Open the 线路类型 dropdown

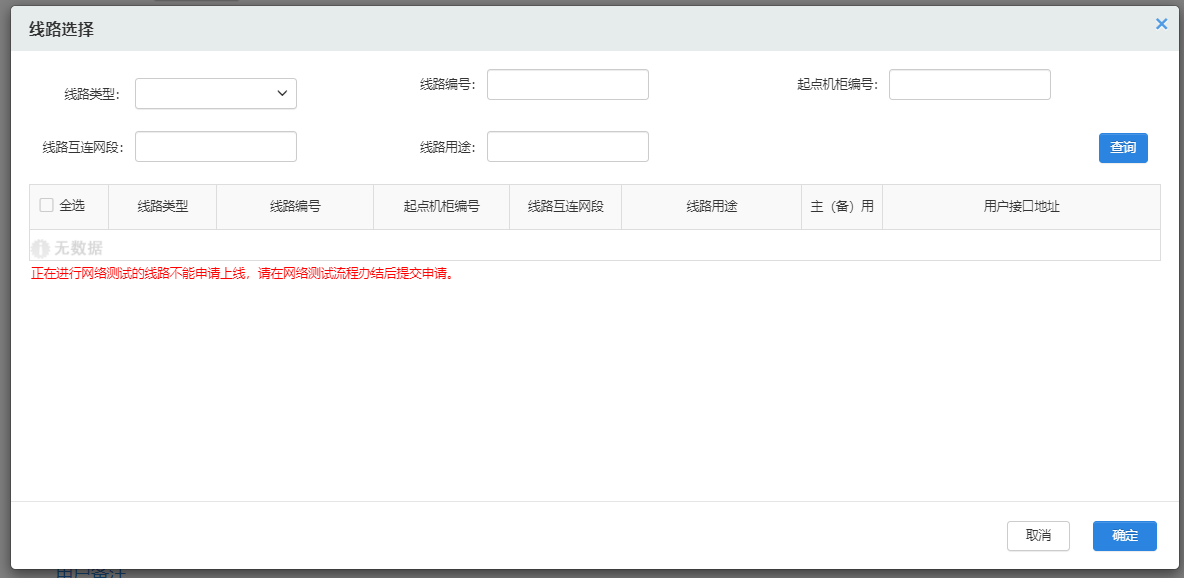(x=216, y=94)
